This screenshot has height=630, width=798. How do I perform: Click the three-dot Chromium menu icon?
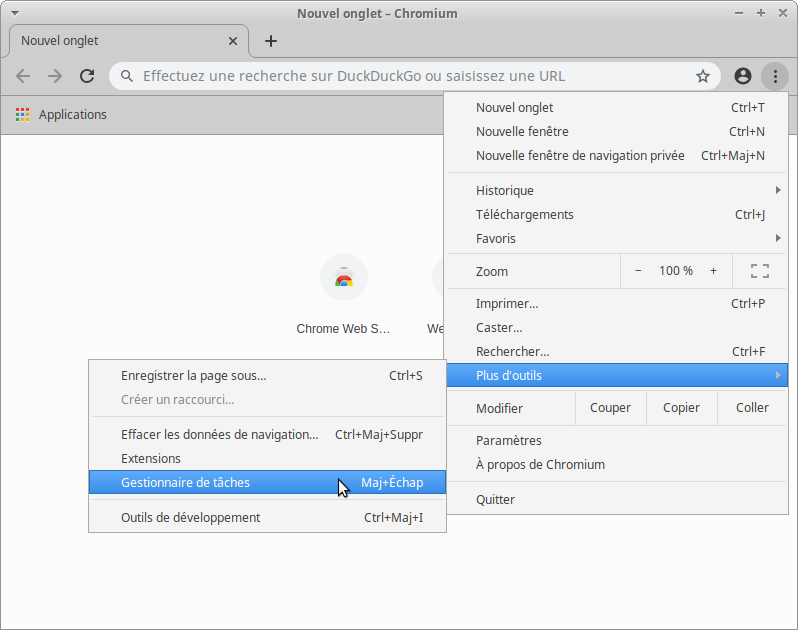(774, 76)
